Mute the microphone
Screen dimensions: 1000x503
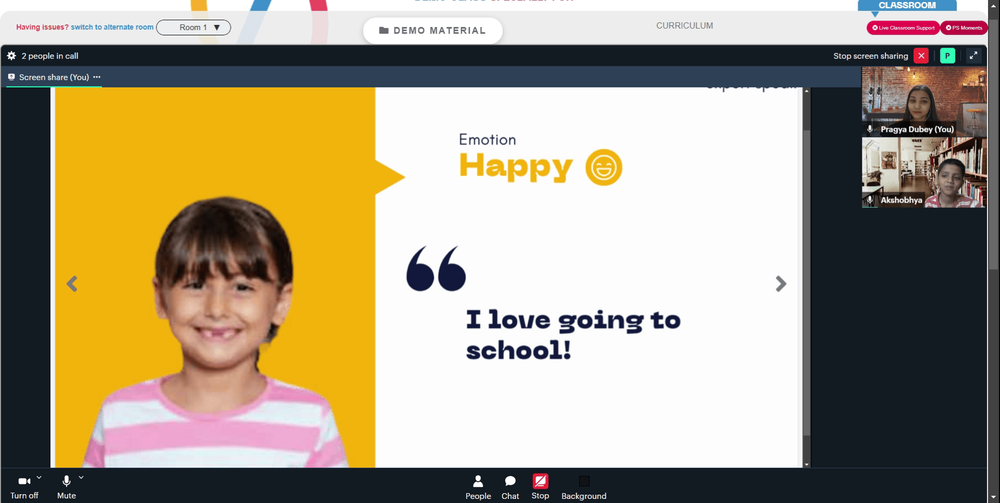[66, 487]
